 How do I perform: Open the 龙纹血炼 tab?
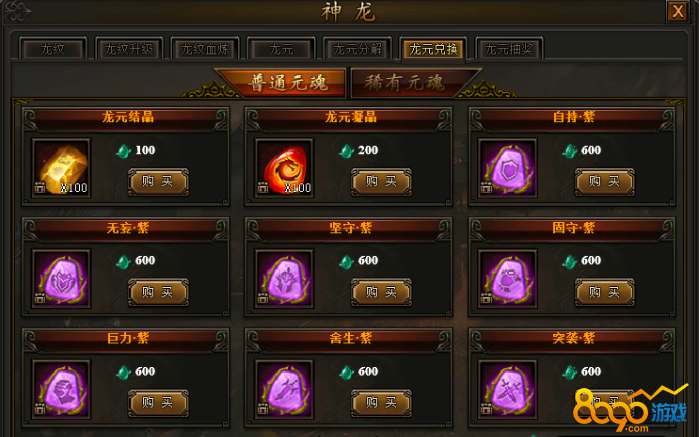(x=205, y=49)
